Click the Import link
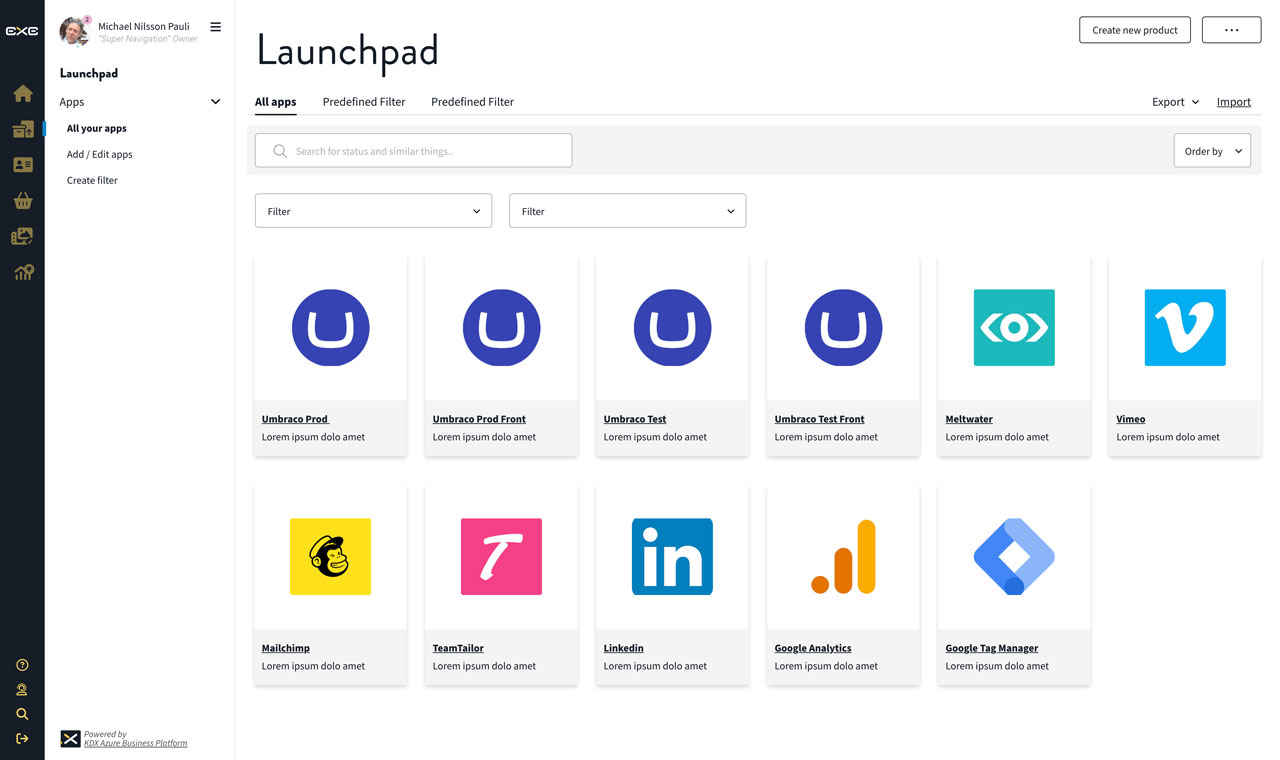This screenshot has height=760, width=1280. click(x=1234, y=102)
